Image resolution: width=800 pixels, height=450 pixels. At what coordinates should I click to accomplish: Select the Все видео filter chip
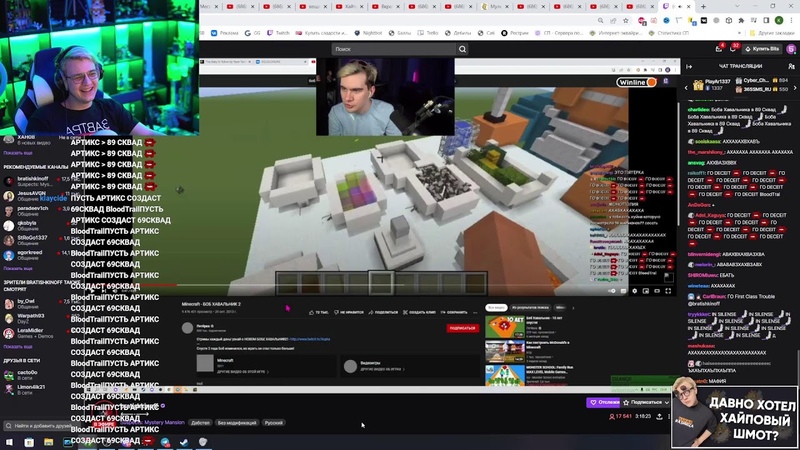(x=496, y=308)
